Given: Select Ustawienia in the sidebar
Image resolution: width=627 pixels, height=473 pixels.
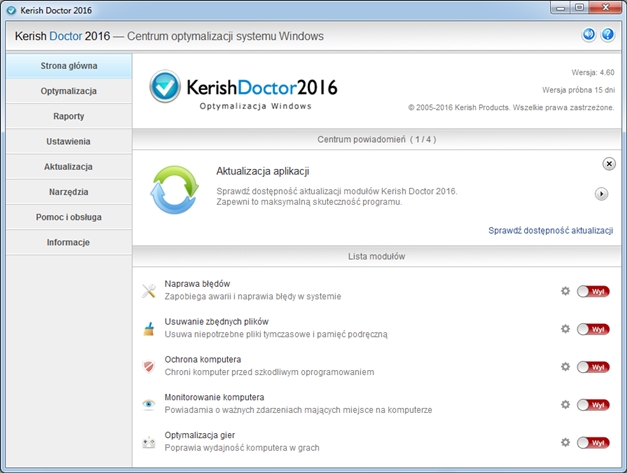Looking at the screenshot, I should tap(68, 141).
